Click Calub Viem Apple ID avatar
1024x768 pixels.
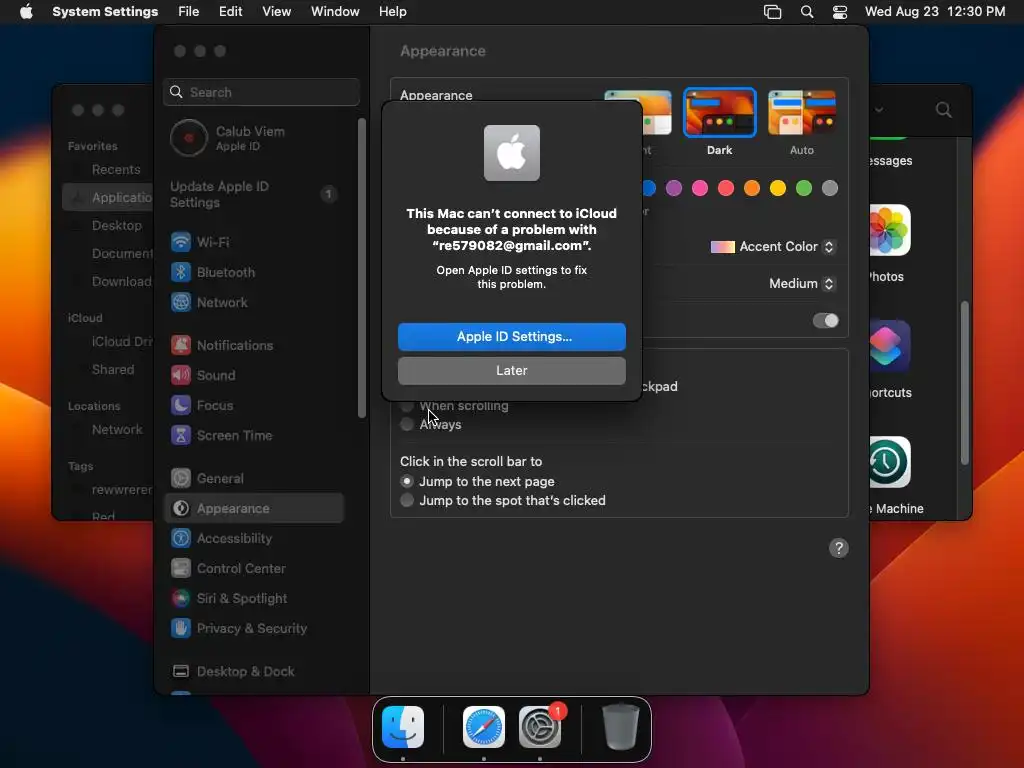(x=189, y=138)
